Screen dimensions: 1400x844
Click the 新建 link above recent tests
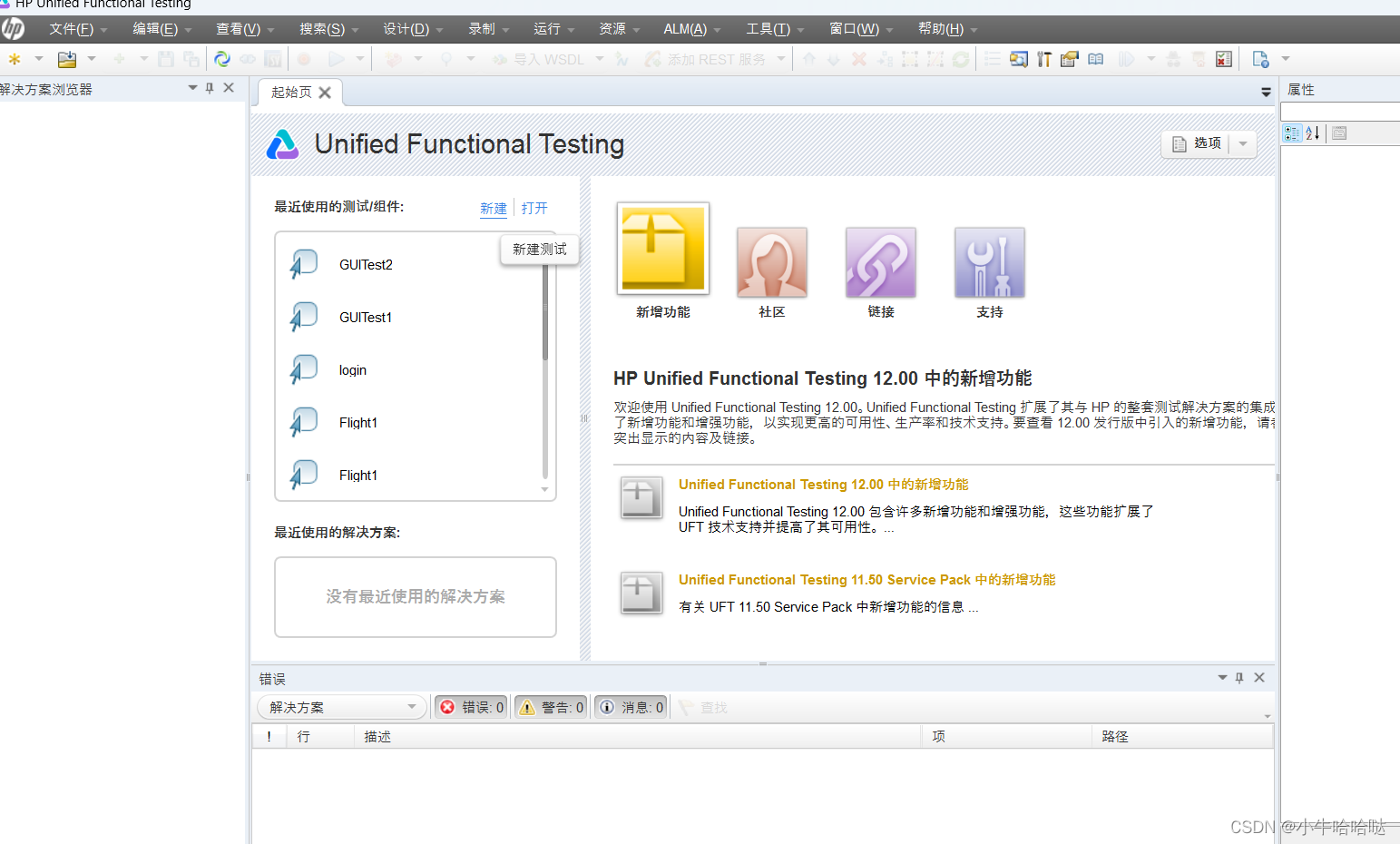tap(493, 208)
